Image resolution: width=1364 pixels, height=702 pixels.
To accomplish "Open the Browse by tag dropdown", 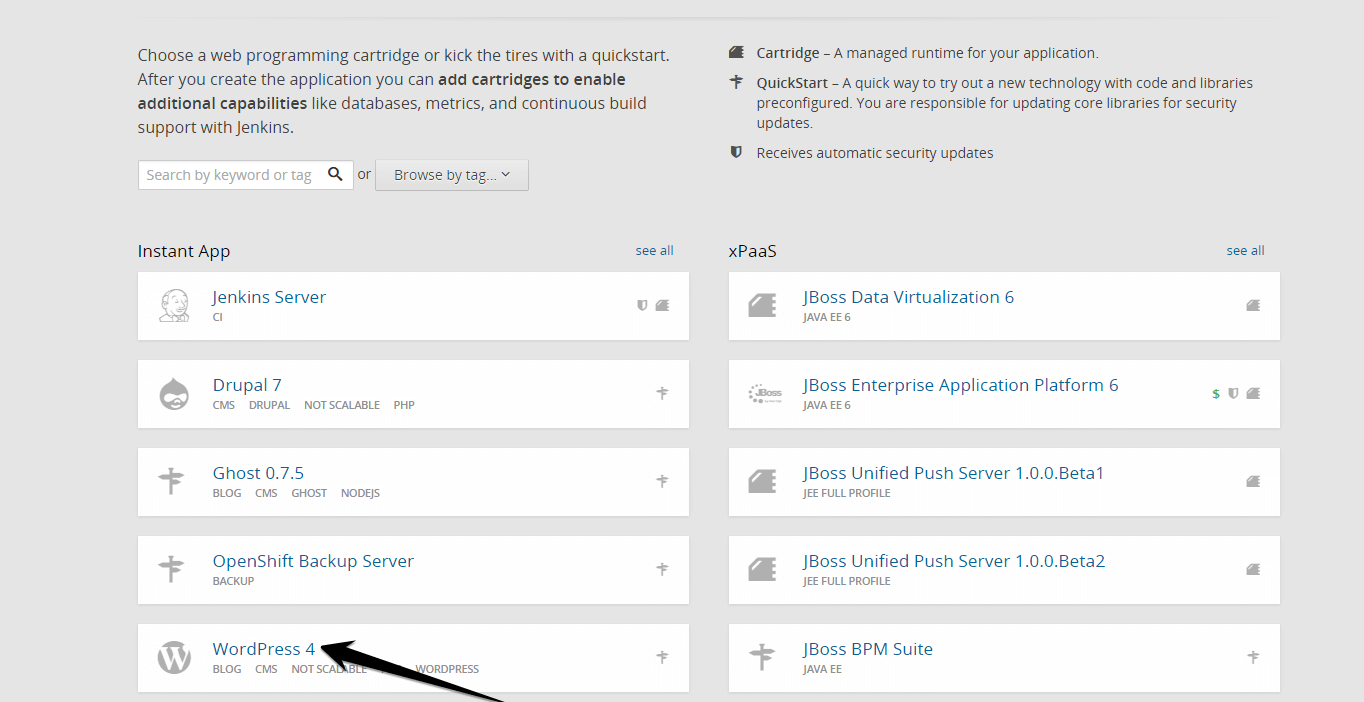I will click(452, 174).
